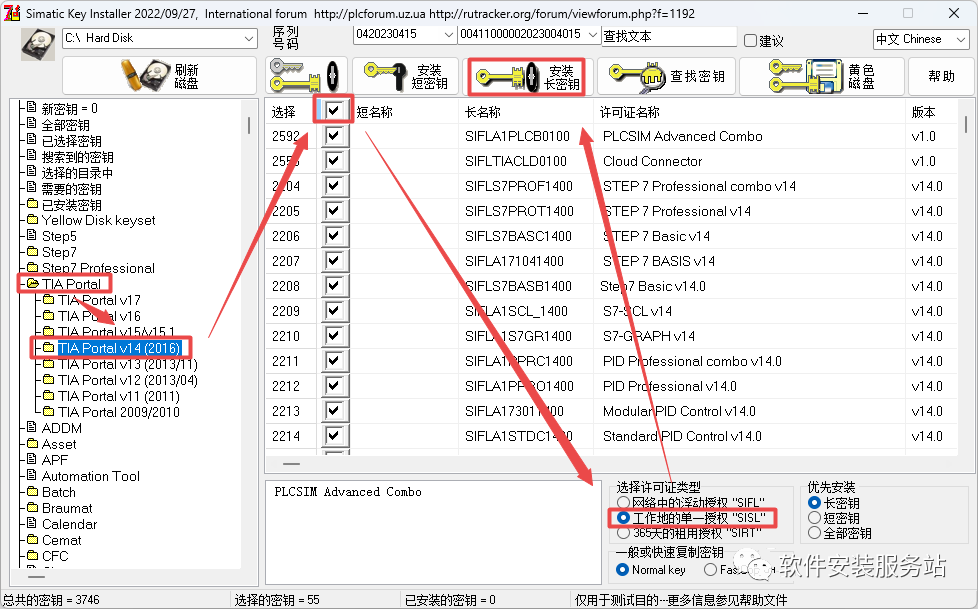Click Find Key button (查找密钥)

coord(666,76)
